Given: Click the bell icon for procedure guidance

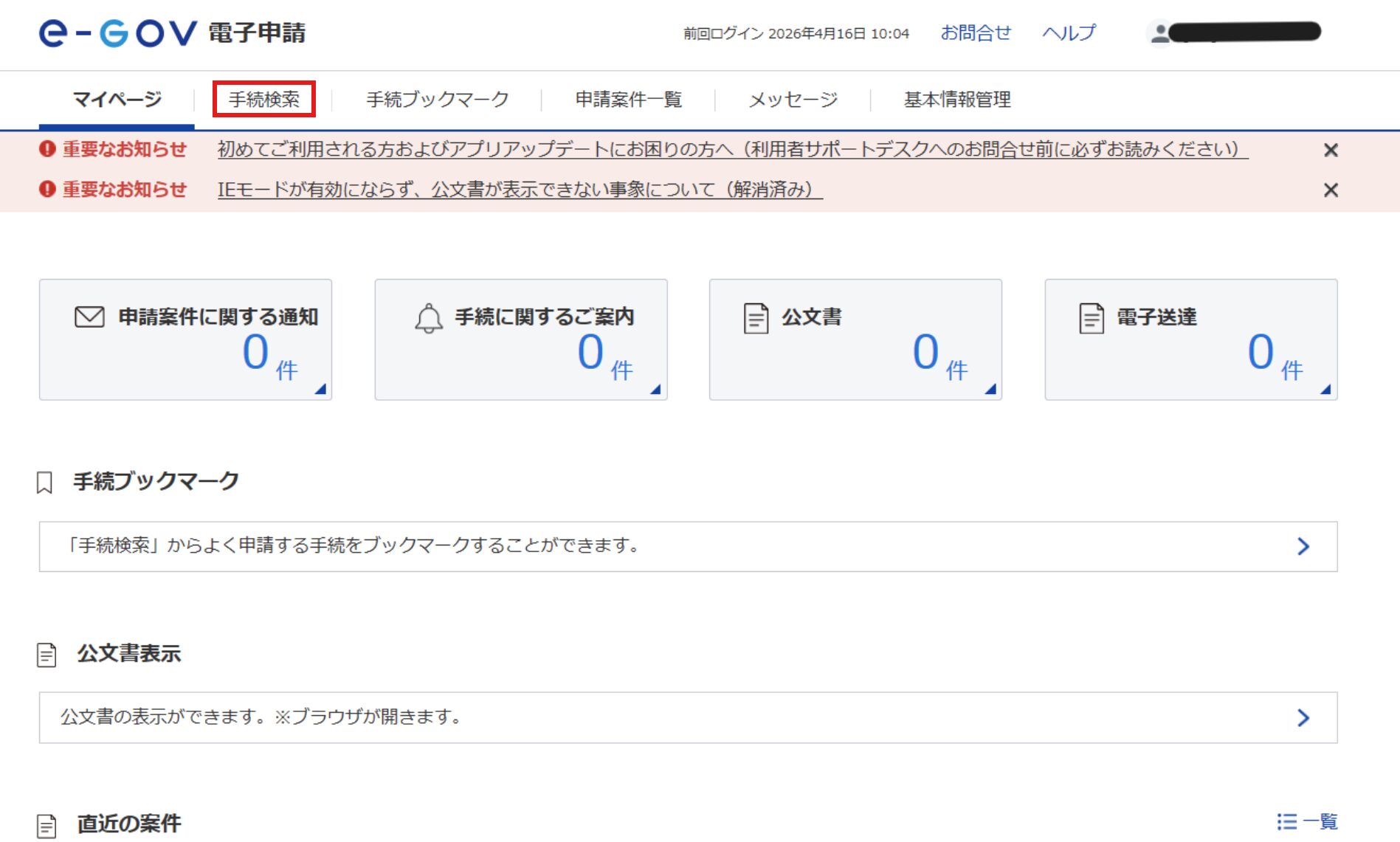Looking at the screenshot, I should (428, 318).
